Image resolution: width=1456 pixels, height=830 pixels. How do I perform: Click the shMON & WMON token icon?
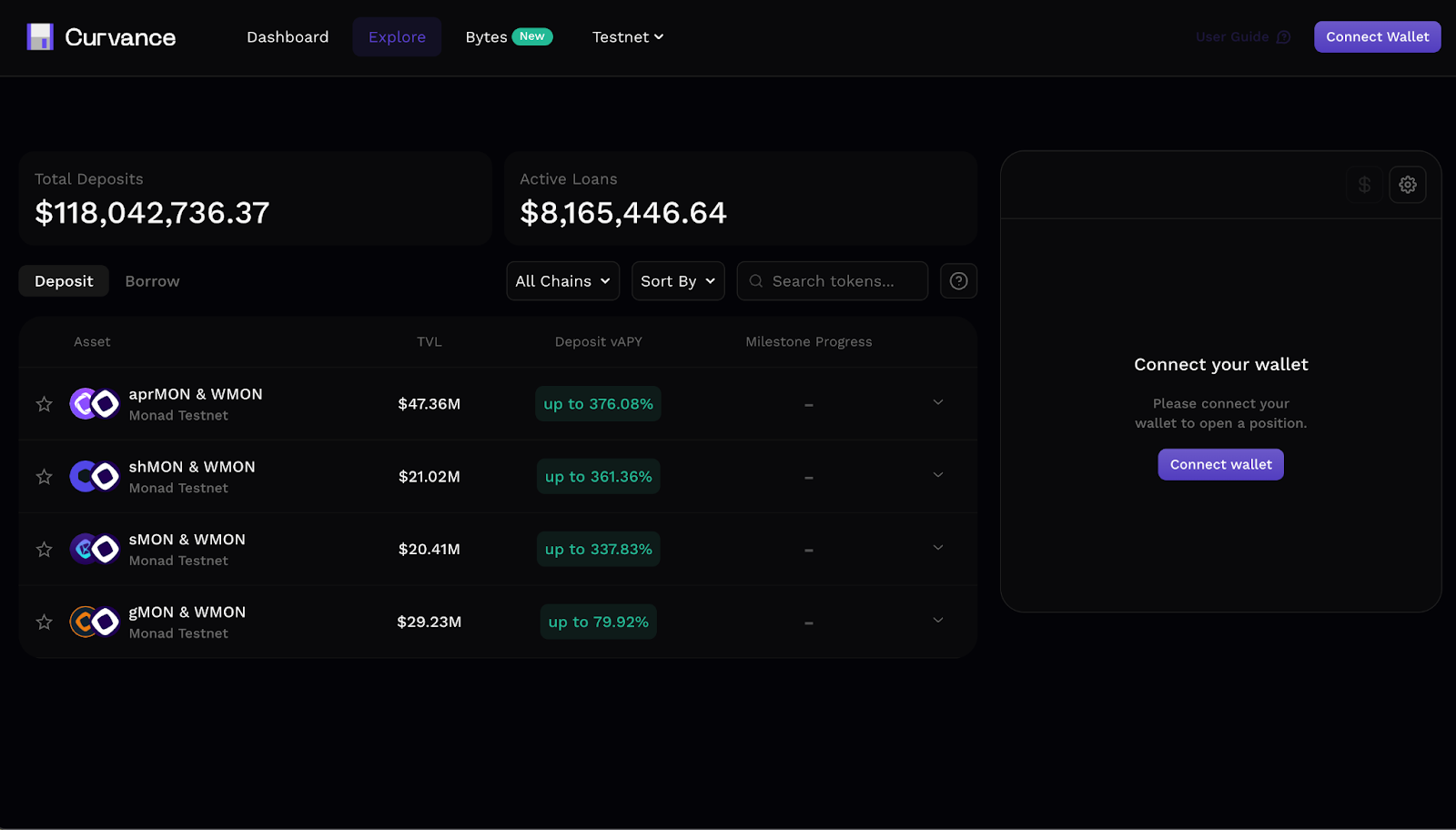pyautogui.click(x=95, y=476)
